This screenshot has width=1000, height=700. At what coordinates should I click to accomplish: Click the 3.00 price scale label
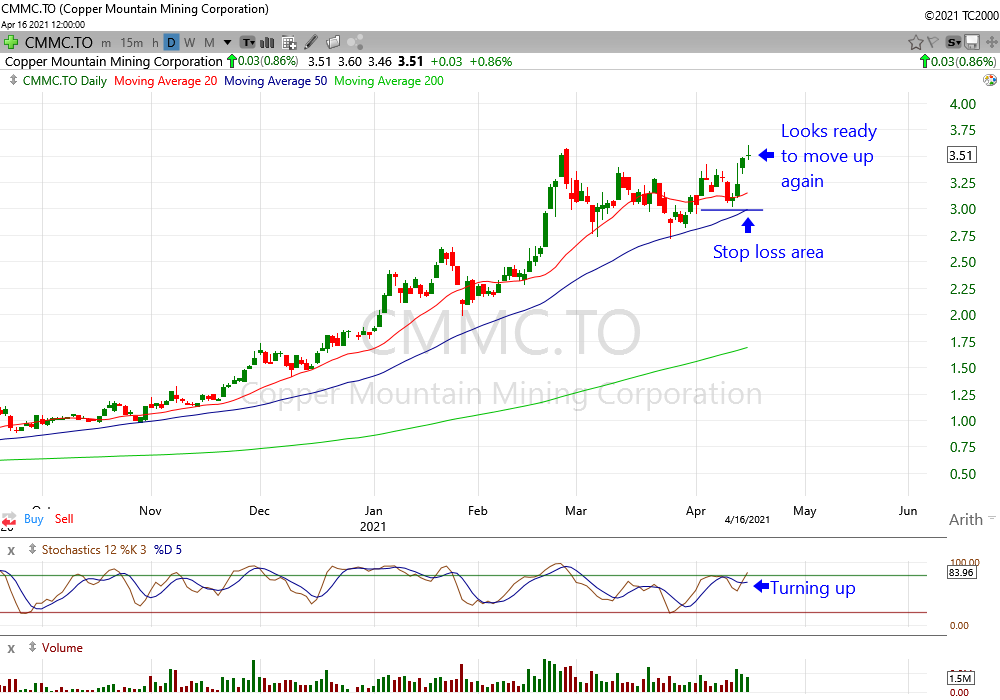coord(963,209)
